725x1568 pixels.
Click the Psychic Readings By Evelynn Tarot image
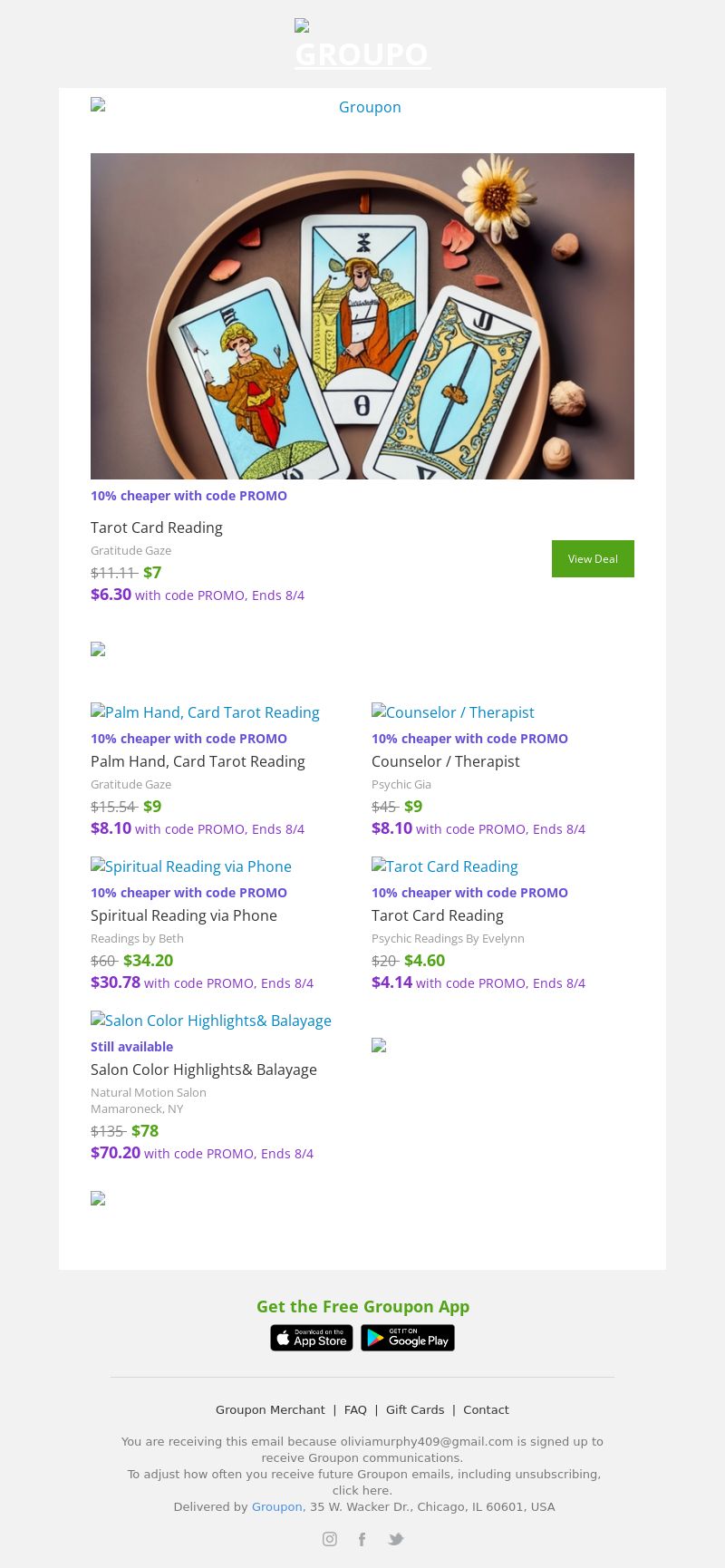(x=445, y=866)
